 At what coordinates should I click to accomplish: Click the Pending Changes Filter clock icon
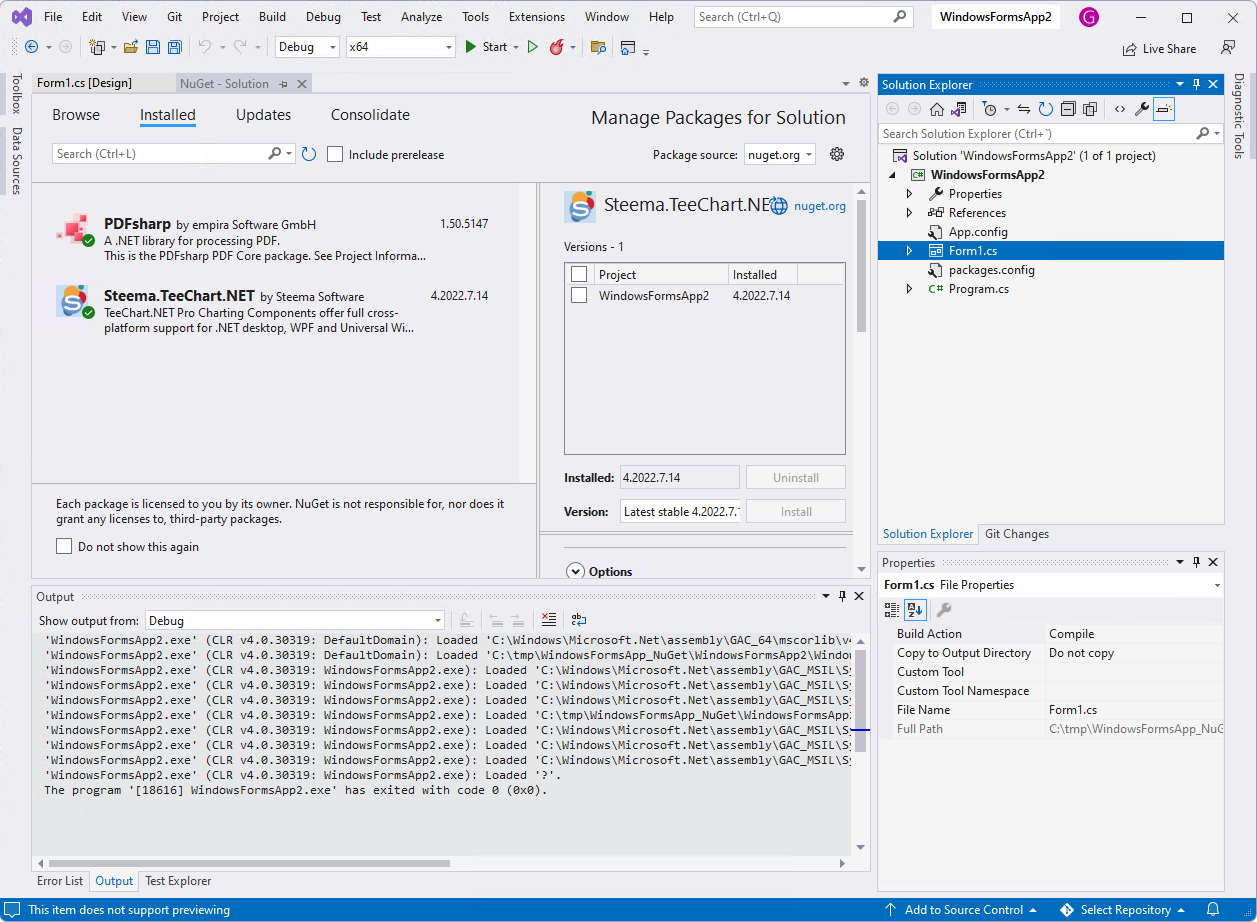(991, 109)
